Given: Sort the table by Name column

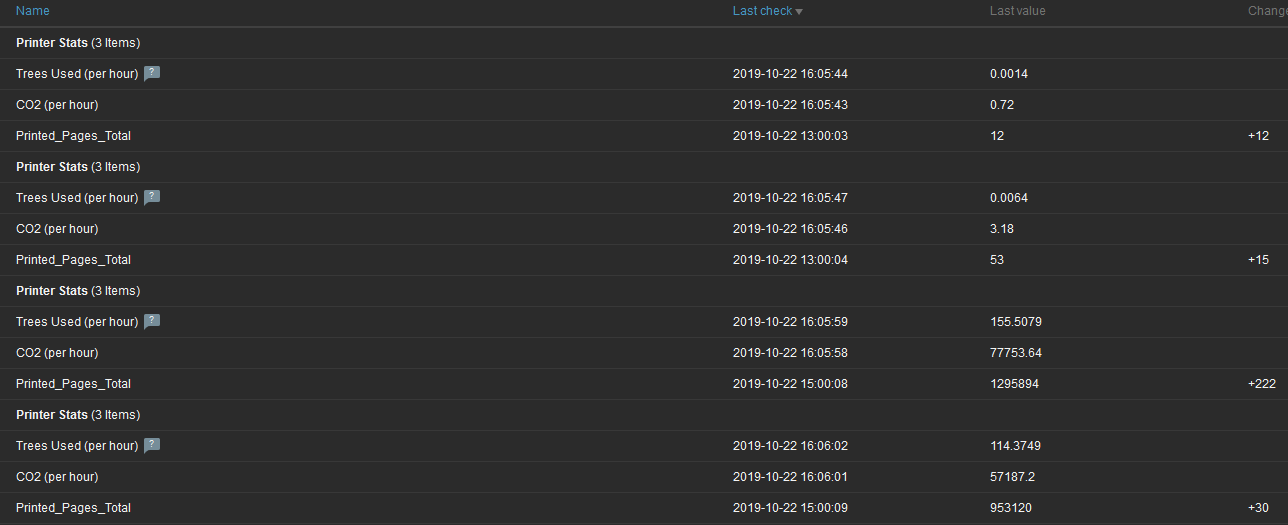Looking at the screenshot, I should point(33,11).
